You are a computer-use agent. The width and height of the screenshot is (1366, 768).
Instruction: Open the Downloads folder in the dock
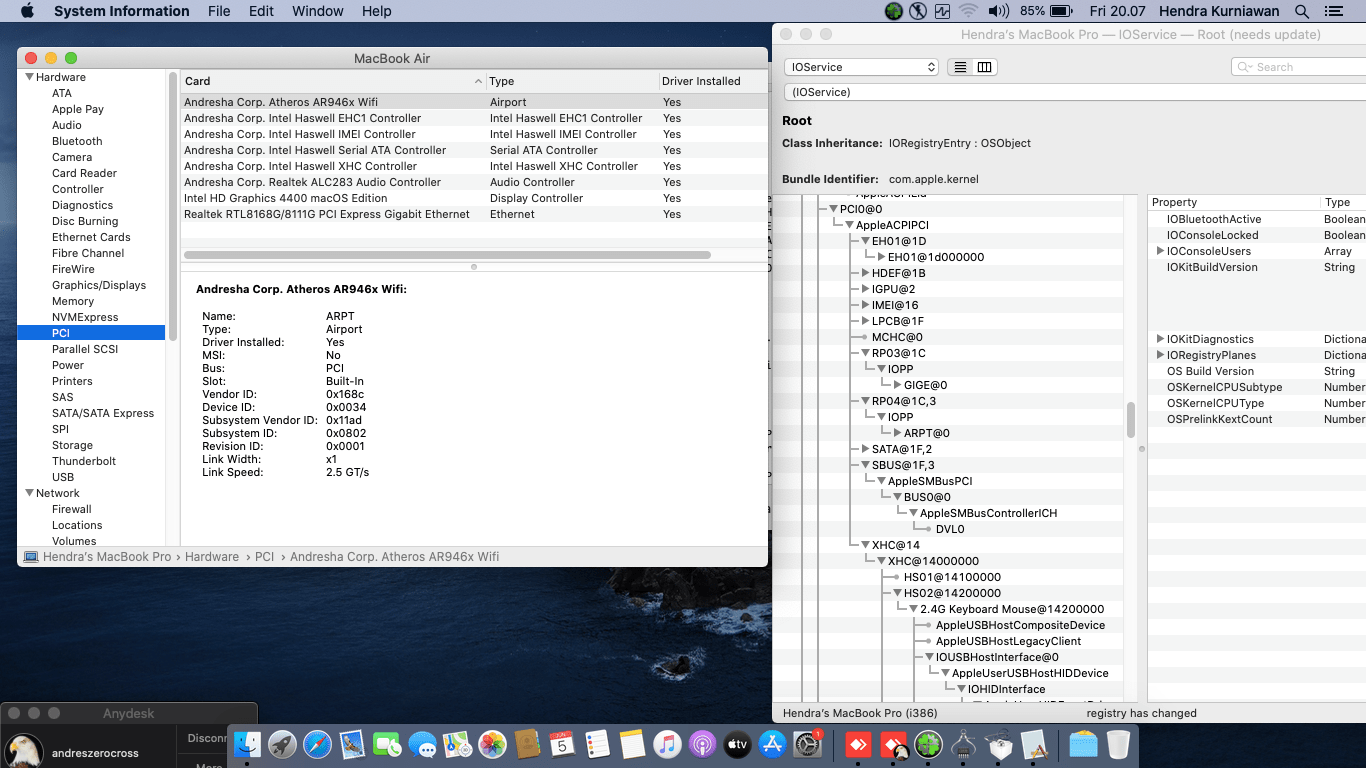(x=1083, y=744)
